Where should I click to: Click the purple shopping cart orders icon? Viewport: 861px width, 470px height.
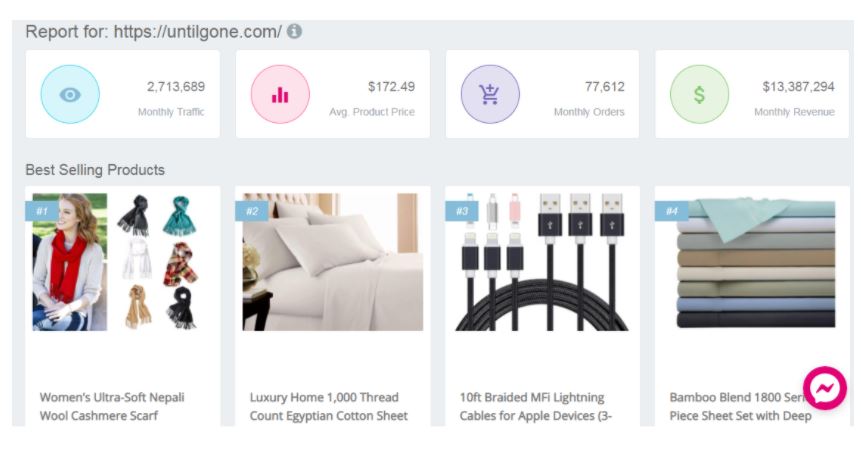(x=490, y=95)
